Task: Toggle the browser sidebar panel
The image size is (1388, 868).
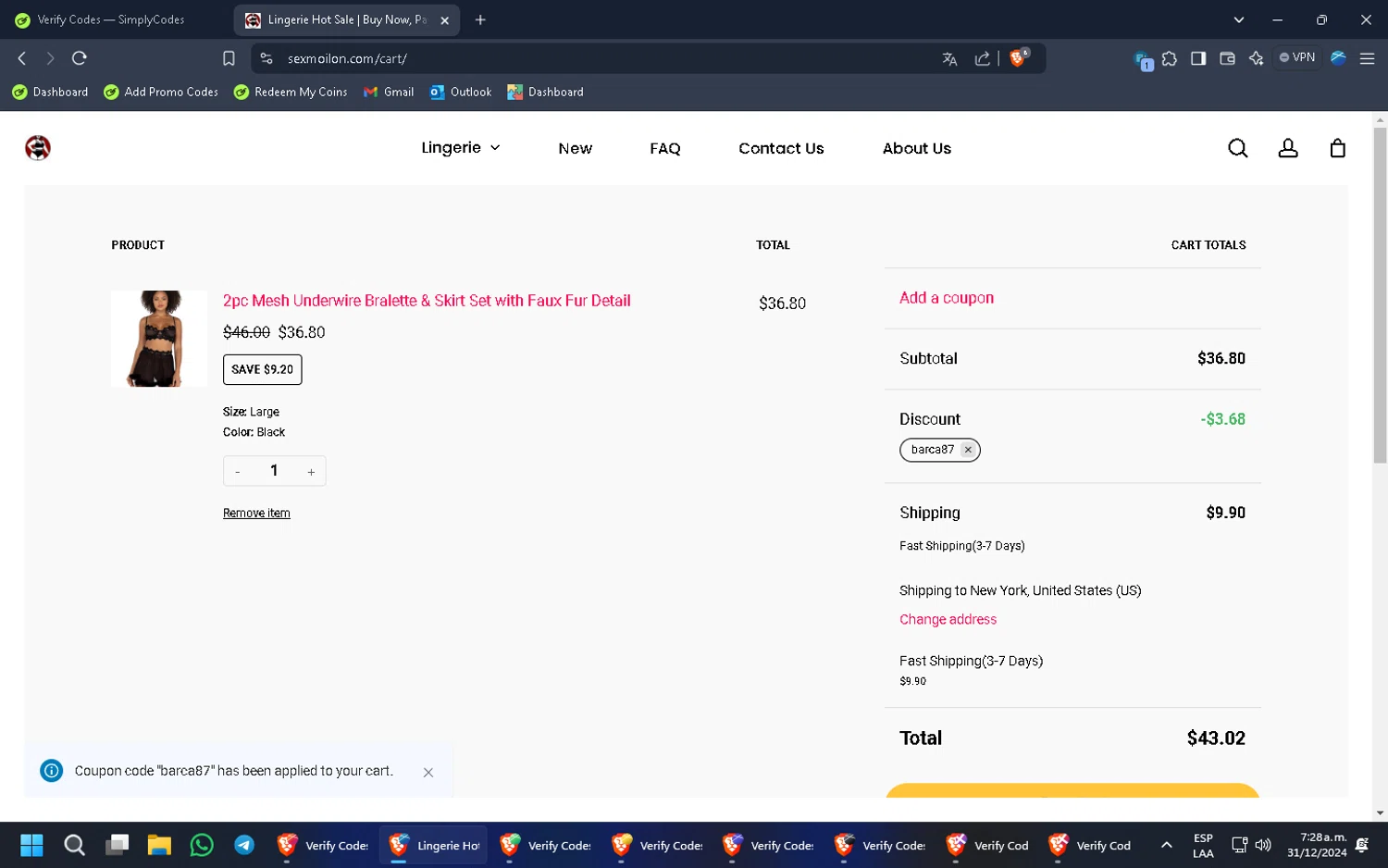Action: [x=1198, y=58]
